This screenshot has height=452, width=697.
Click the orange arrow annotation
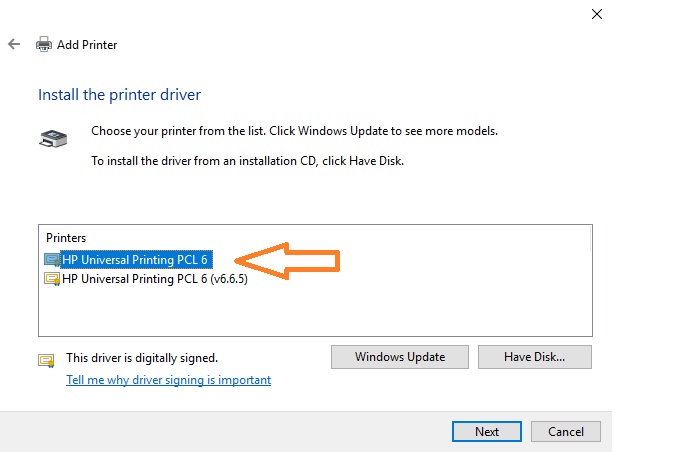click(287, 261)
